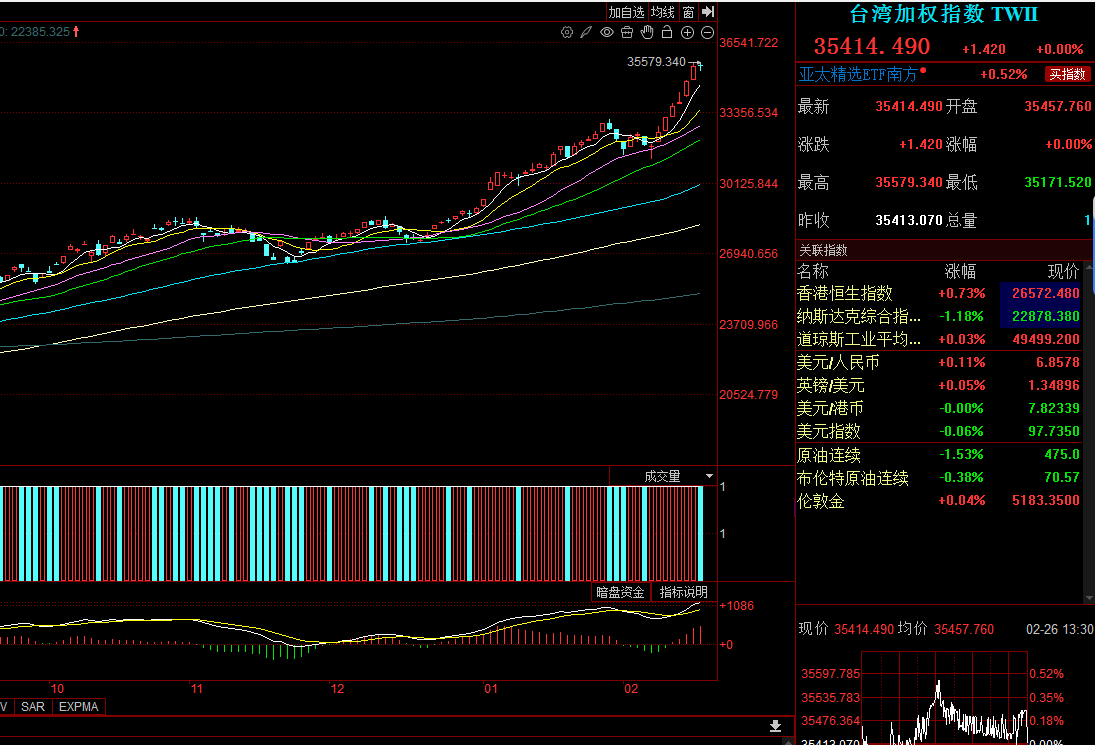Toggle the eye visibility icon on chart
Image resolution: width=1095 pixels, height=745 pixels.
point(607,32)
